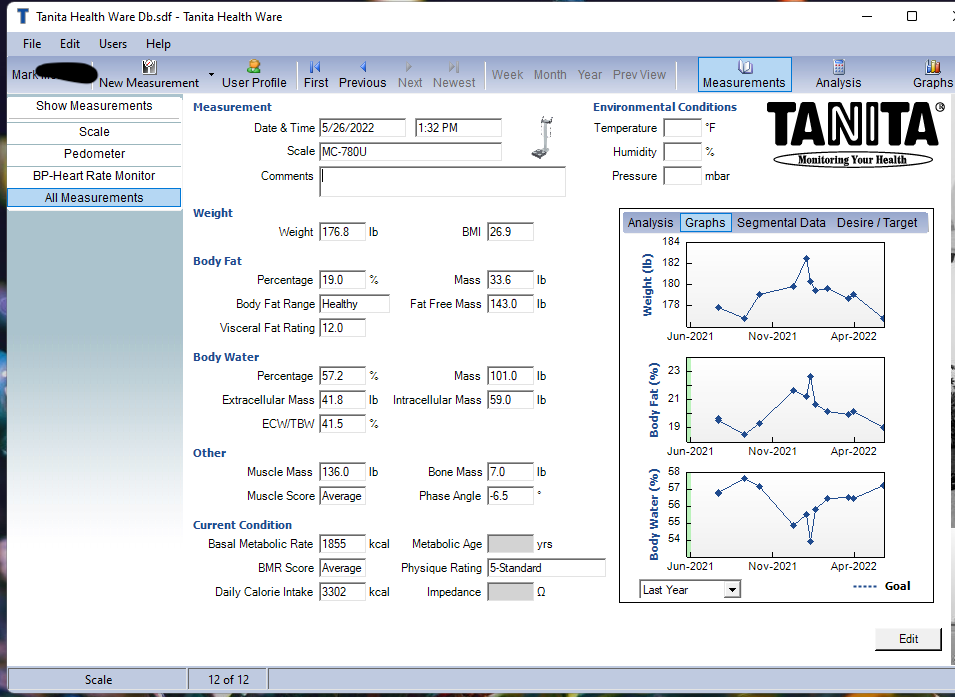955x697 pixels.
Task: Click the Comments text box
Action: click(x=442, y=182)
